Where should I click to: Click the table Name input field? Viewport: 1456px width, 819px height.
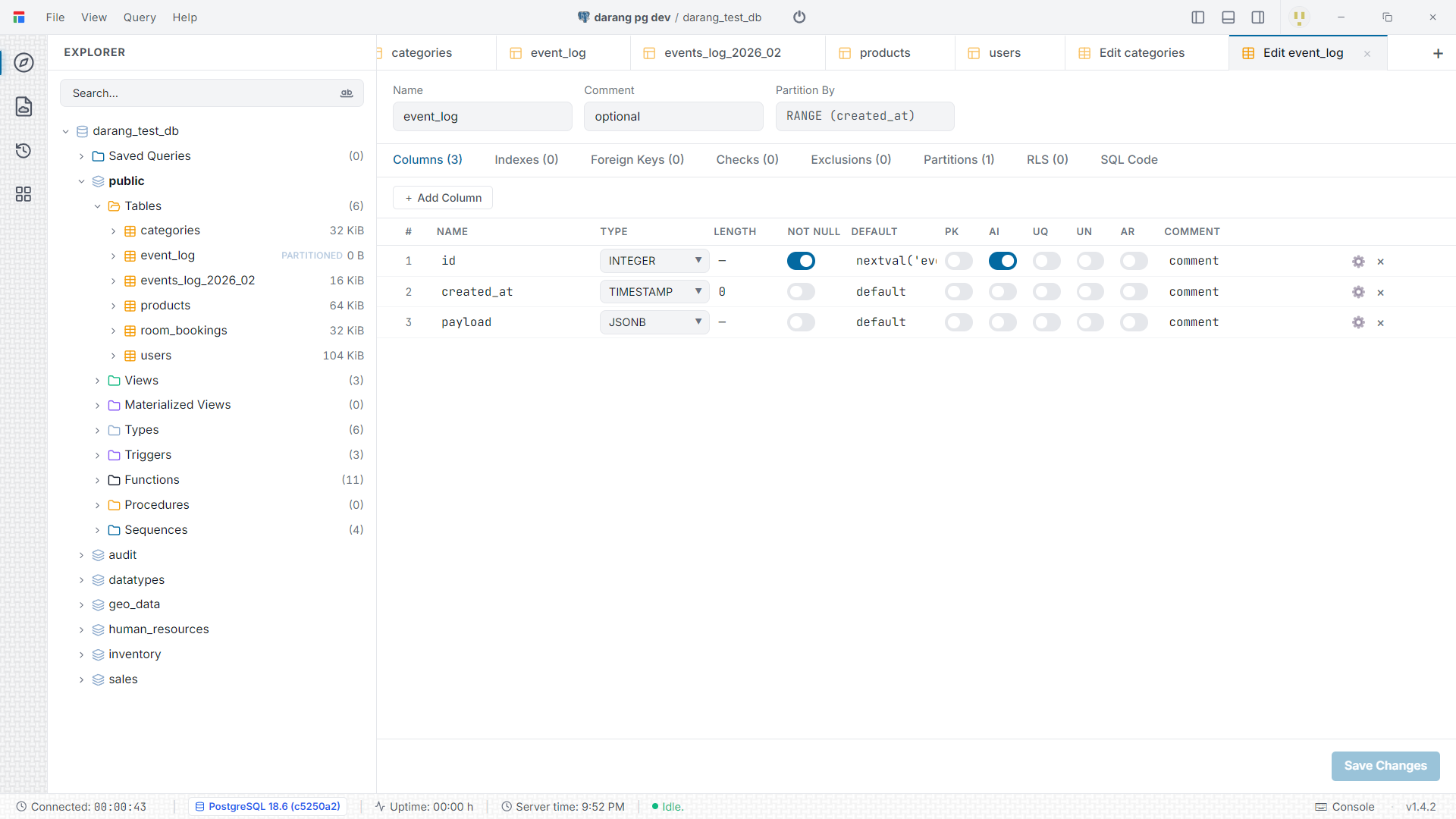(482, 117)
